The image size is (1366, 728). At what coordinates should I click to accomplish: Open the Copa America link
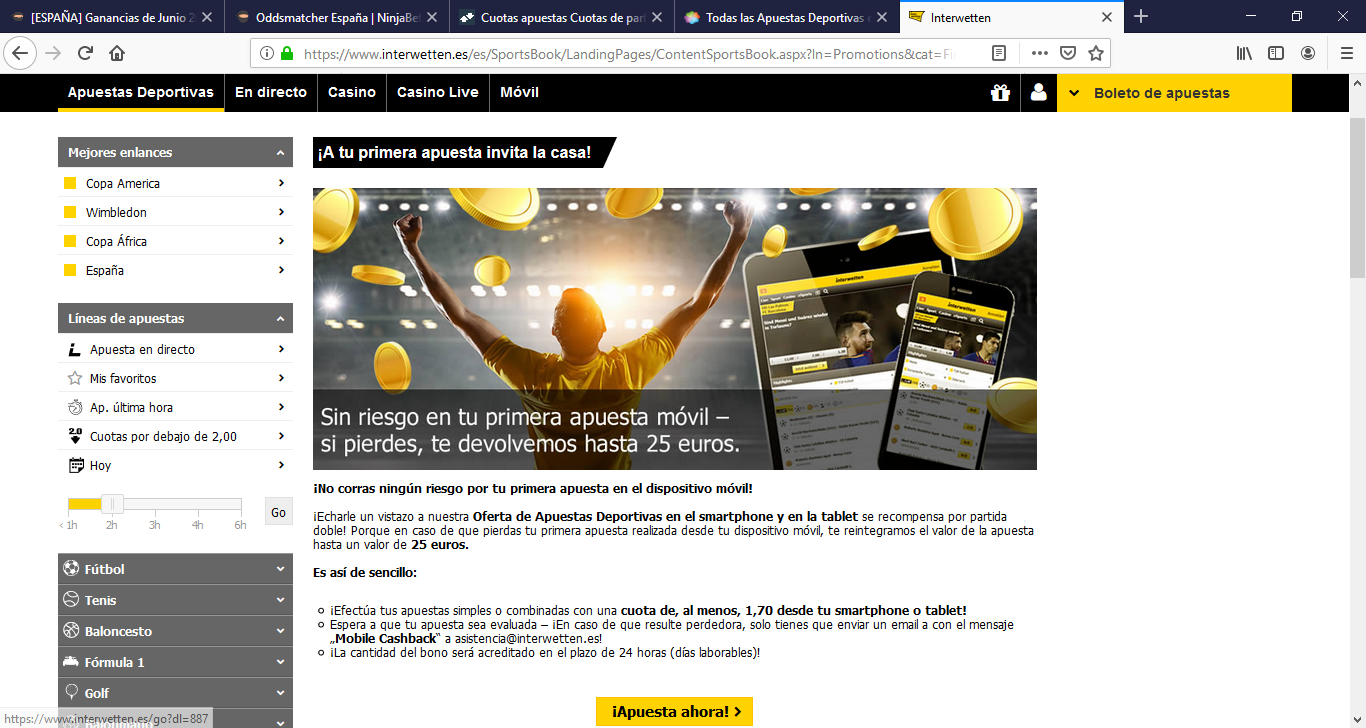pos(123,184)
